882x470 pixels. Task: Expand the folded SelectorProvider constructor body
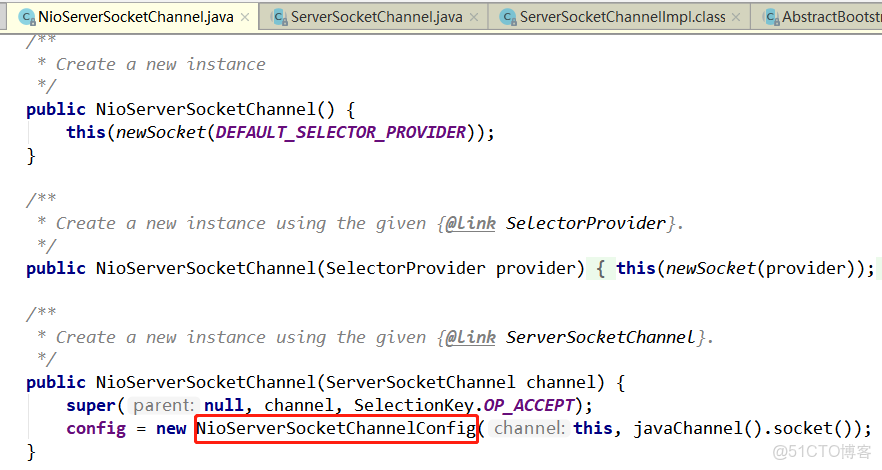[601, 269]
